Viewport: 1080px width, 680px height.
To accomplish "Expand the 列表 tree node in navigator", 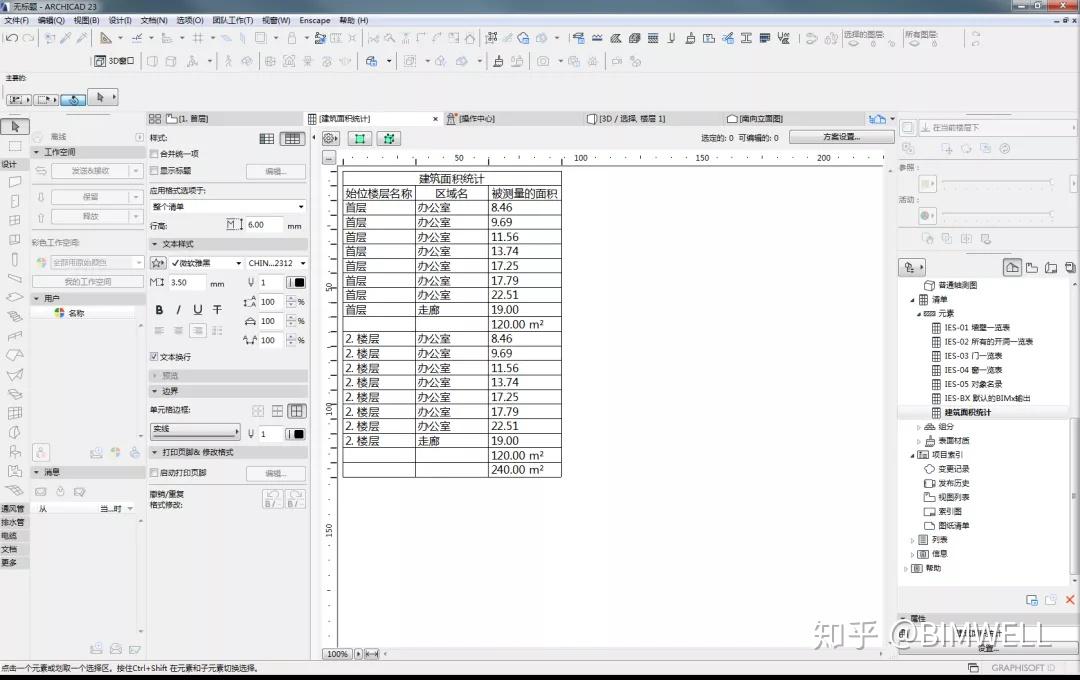I will coord(913,540).
